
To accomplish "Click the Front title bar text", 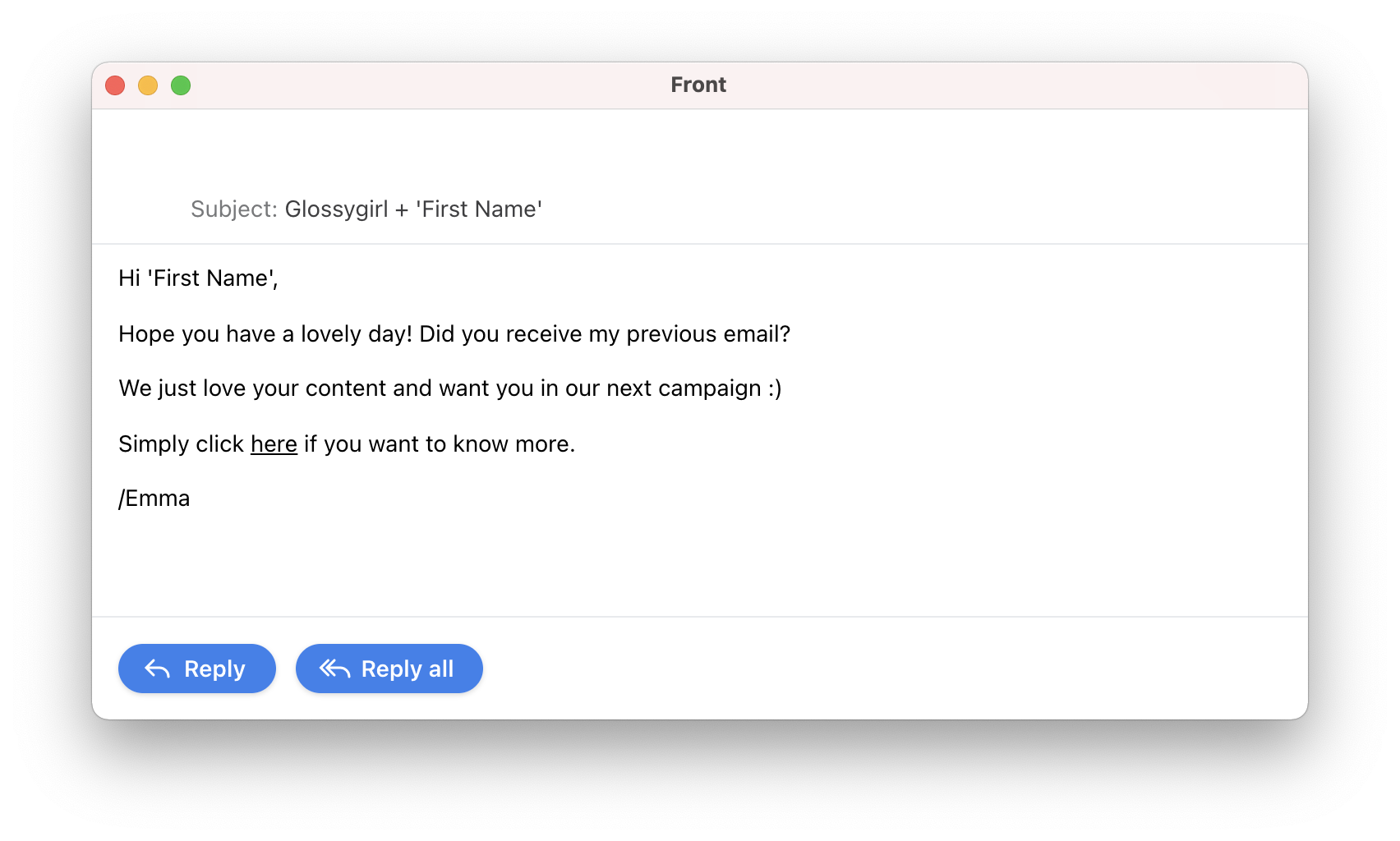I will (698, 85).
